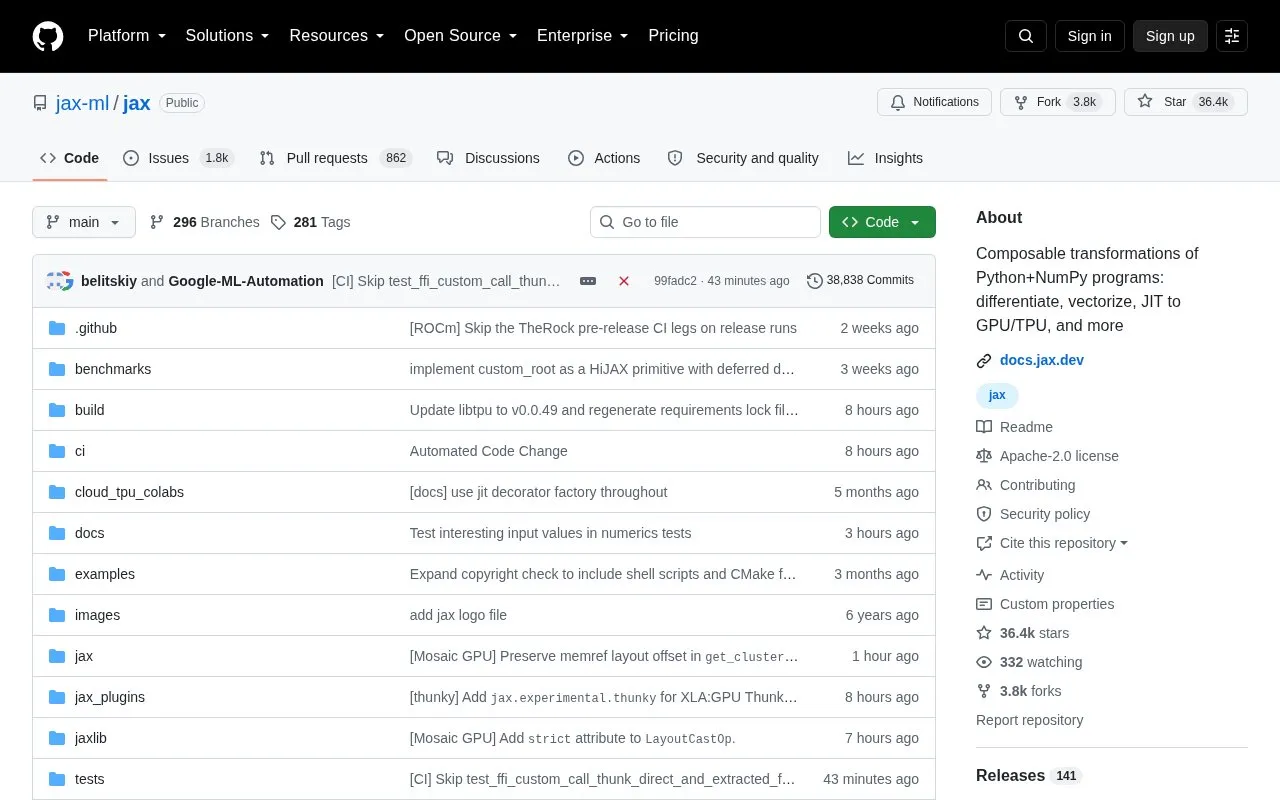Switch to the Discussions tab
Viewport: 1280px width, 800px height.
point(488,158)
